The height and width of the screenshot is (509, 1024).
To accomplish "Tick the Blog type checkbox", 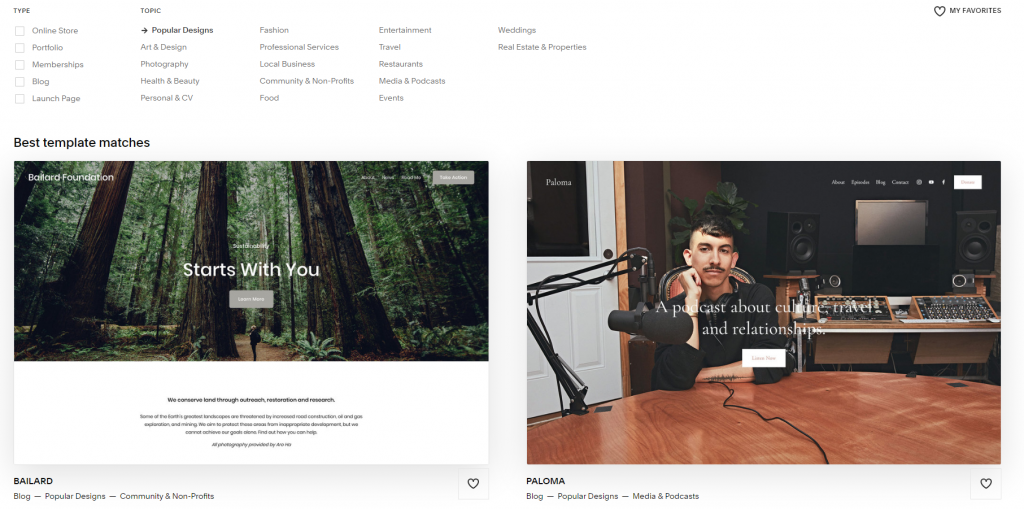I will pos(20,82).
